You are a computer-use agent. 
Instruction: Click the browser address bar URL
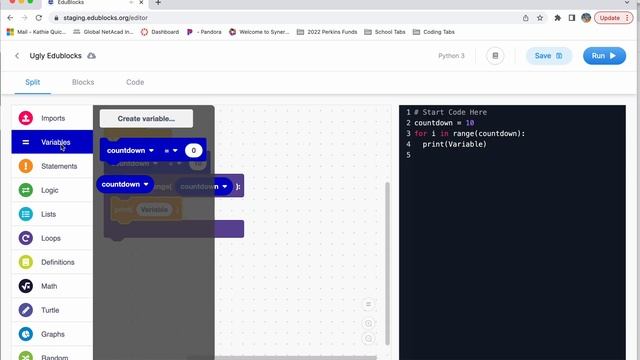[x=105, y=18]
